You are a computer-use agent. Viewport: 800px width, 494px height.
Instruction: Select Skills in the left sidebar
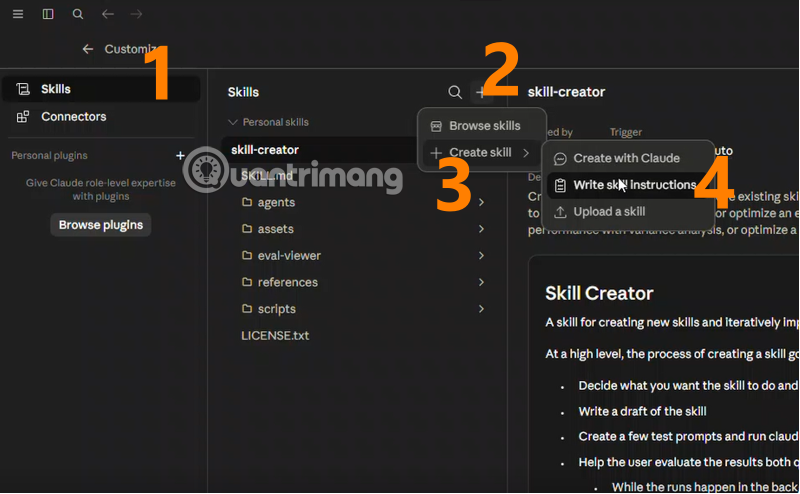pyautogui.click(x=101, y=89)
